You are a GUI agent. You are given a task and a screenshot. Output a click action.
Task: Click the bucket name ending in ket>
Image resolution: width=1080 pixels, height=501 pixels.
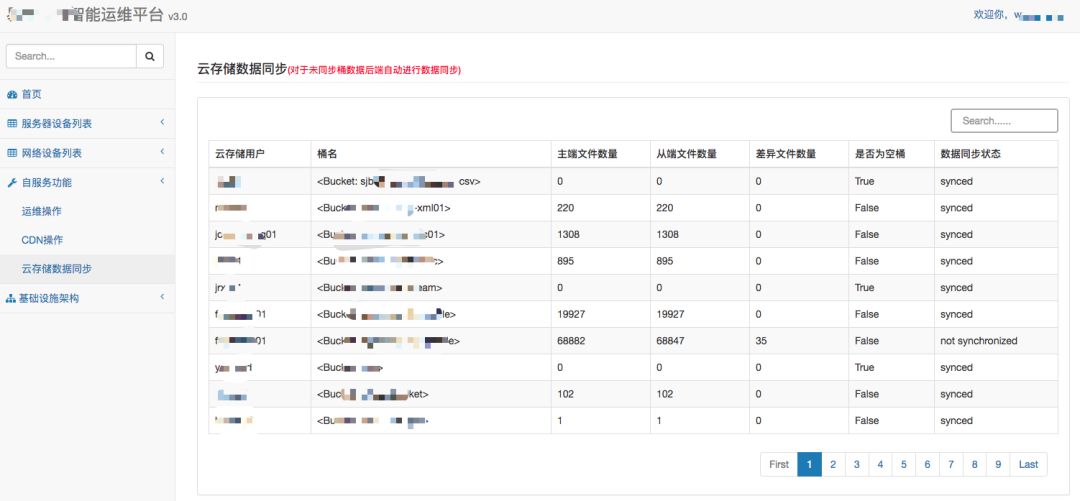click(373, 394)
